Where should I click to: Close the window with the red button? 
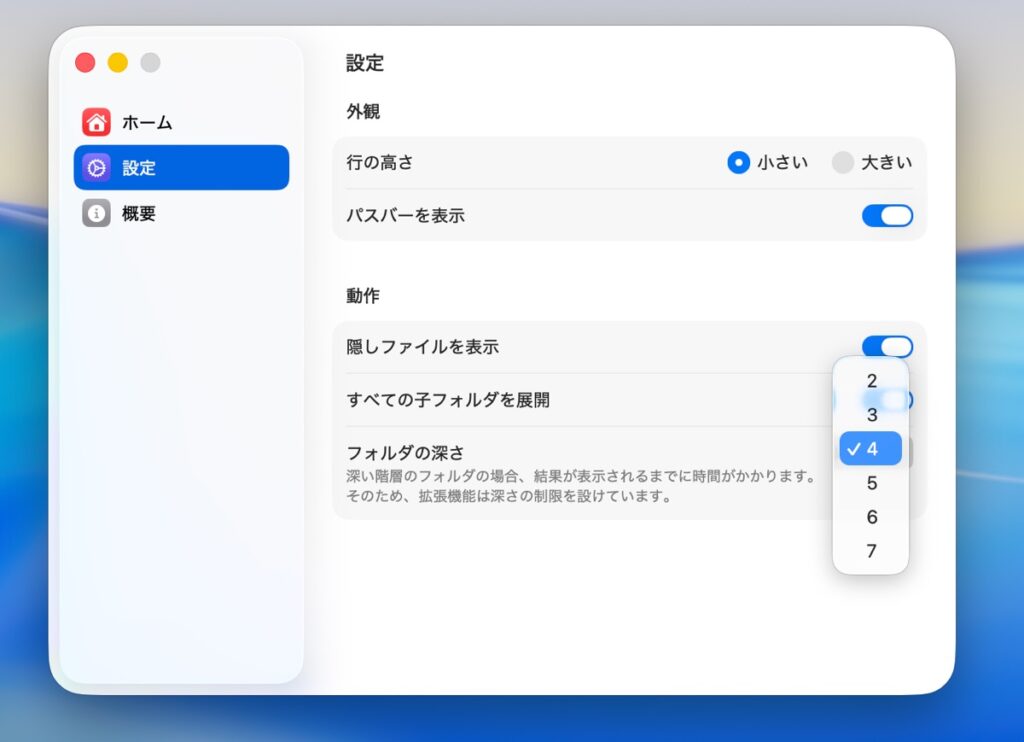point(85,63)
